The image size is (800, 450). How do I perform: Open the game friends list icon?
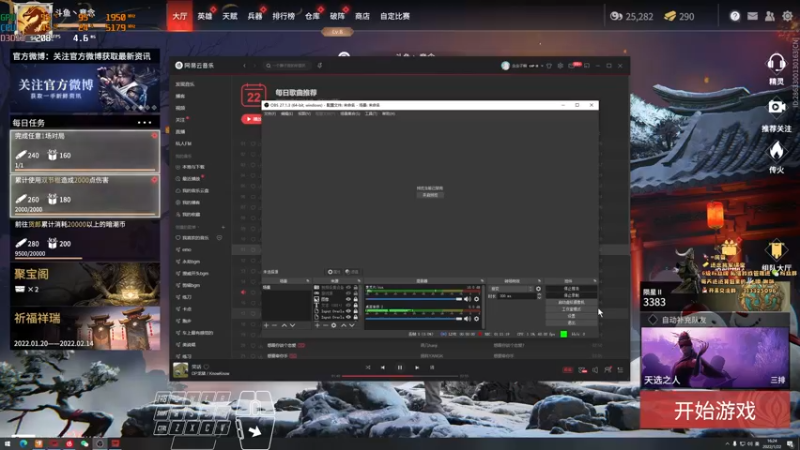[769, 16]
